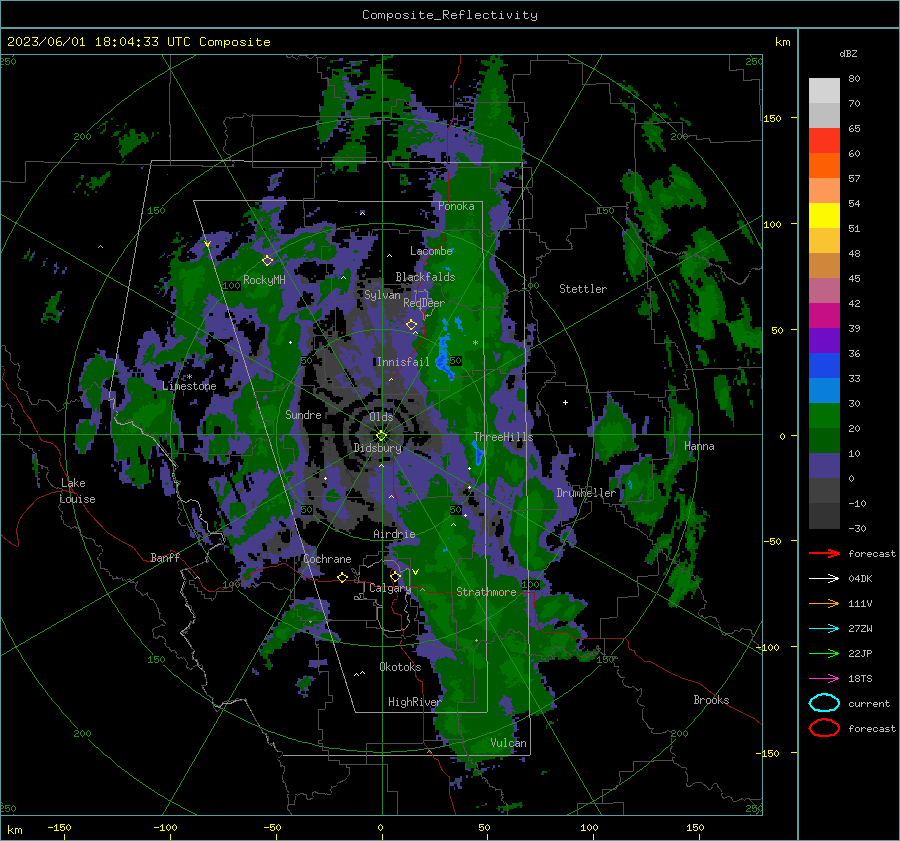Click the cyan 'current' ellipse legend icon
Image resolution: width=900 pixels, height=841 pixels.
point(824,703)
